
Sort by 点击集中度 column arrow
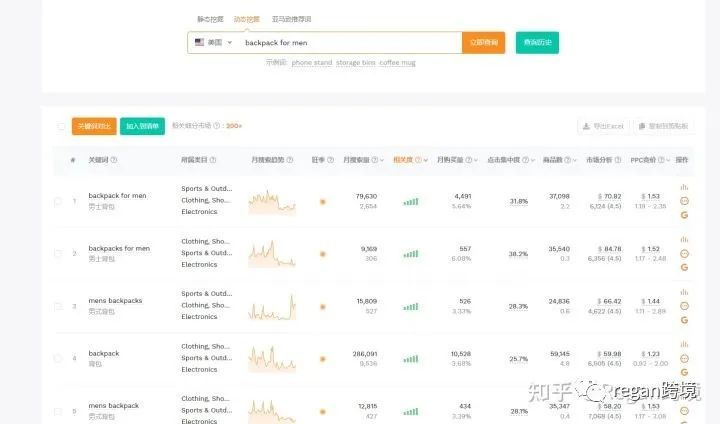[533, 160]
